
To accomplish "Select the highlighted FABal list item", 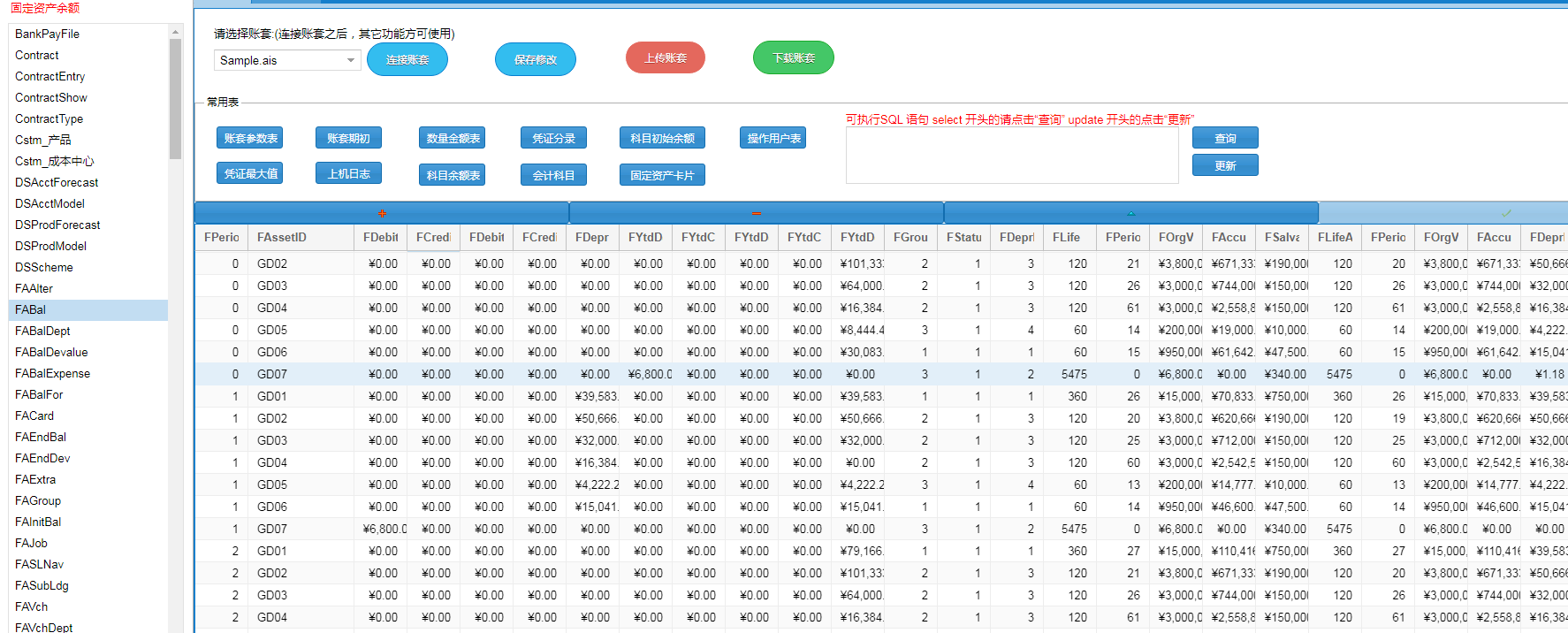I will pyautogui.click(x=88, y=309).
